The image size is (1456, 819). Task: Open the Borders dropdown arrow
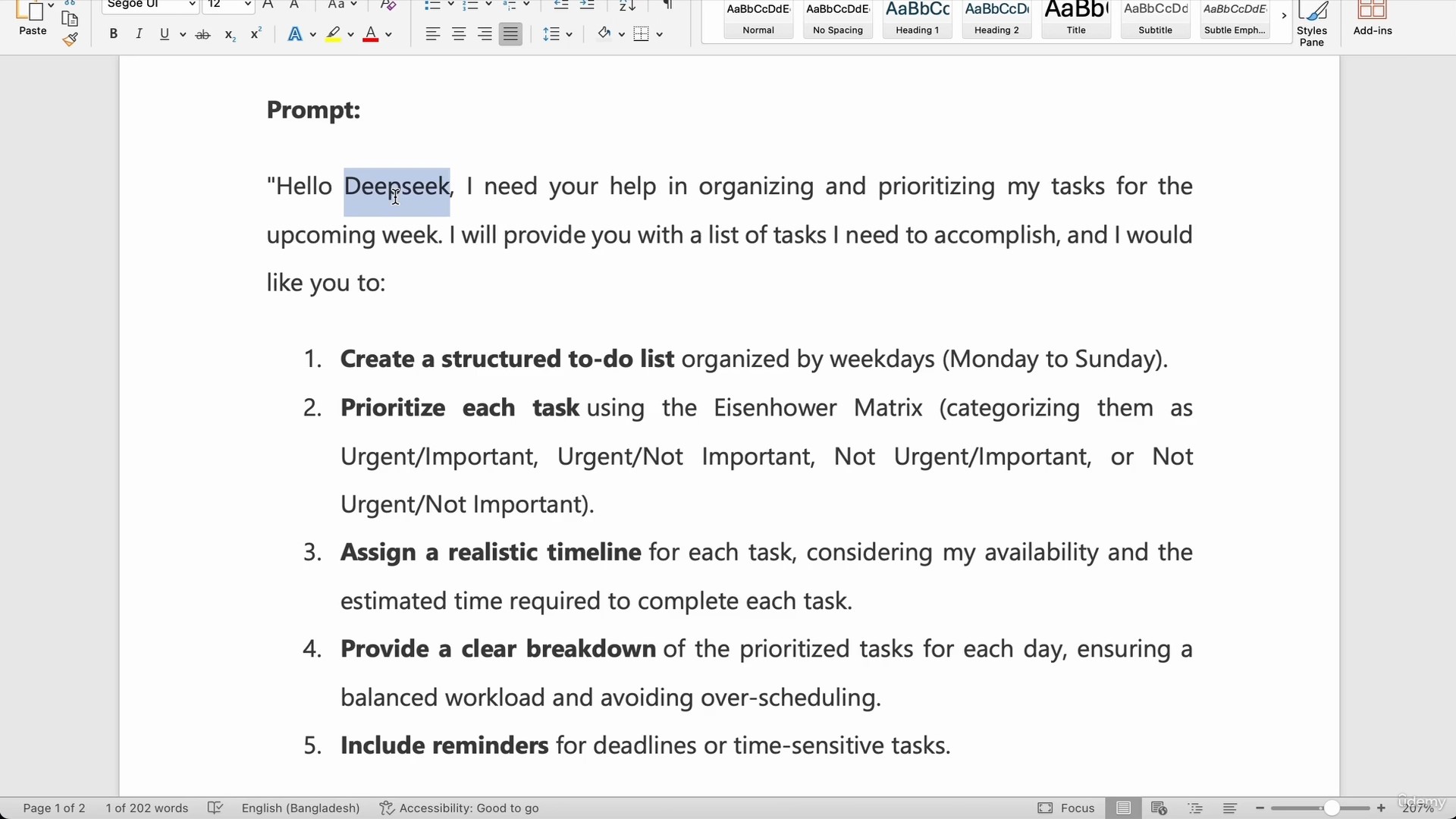tap(660, 34)
